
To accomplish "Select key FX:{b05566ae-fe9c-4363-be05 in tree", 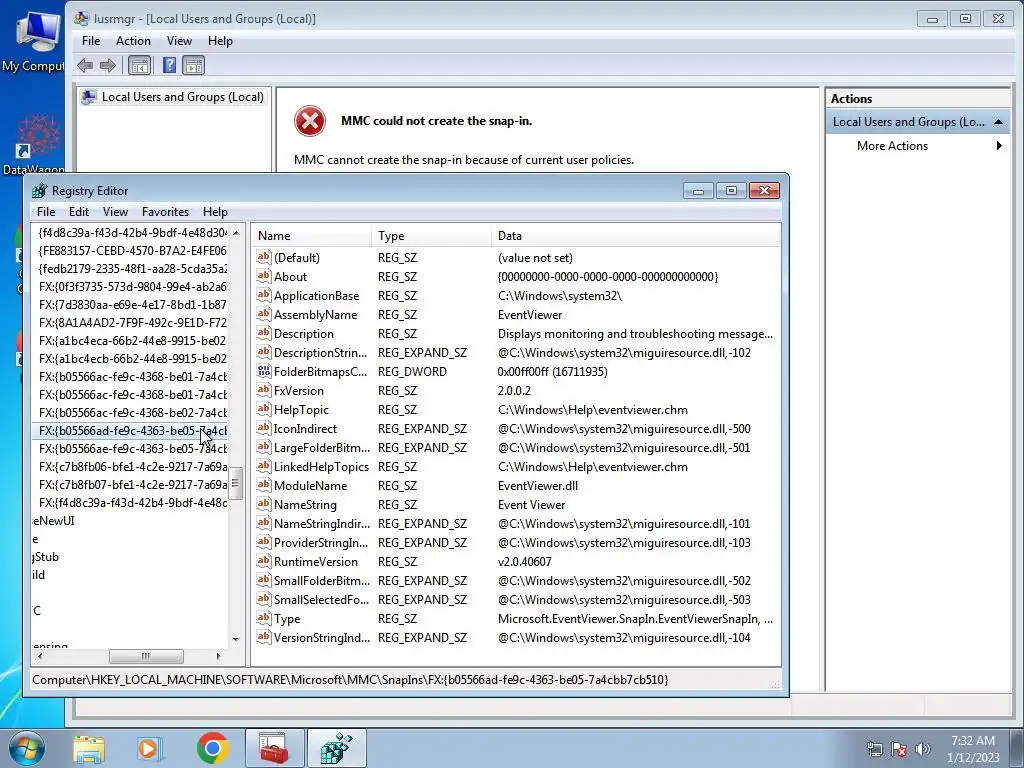I will click(x=133, y=449).
